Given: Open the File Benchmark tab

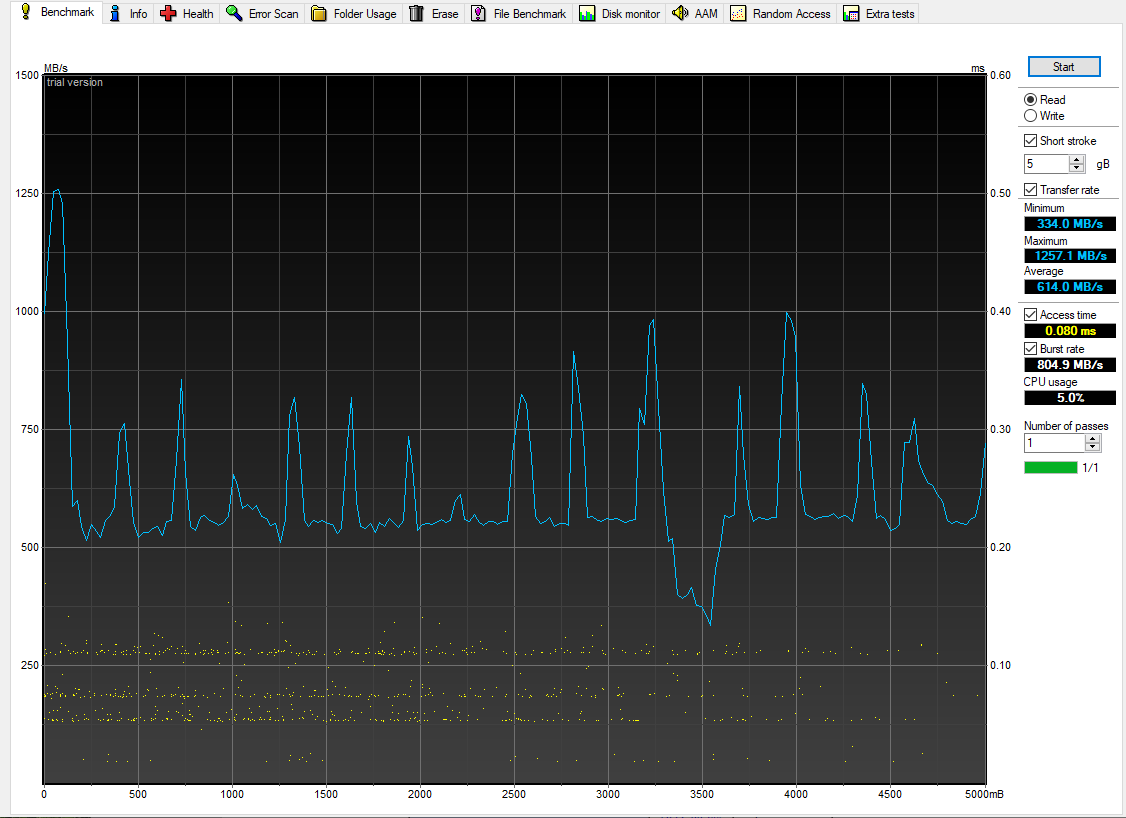Looking at the screenshot, I should [x=519, y=14].
